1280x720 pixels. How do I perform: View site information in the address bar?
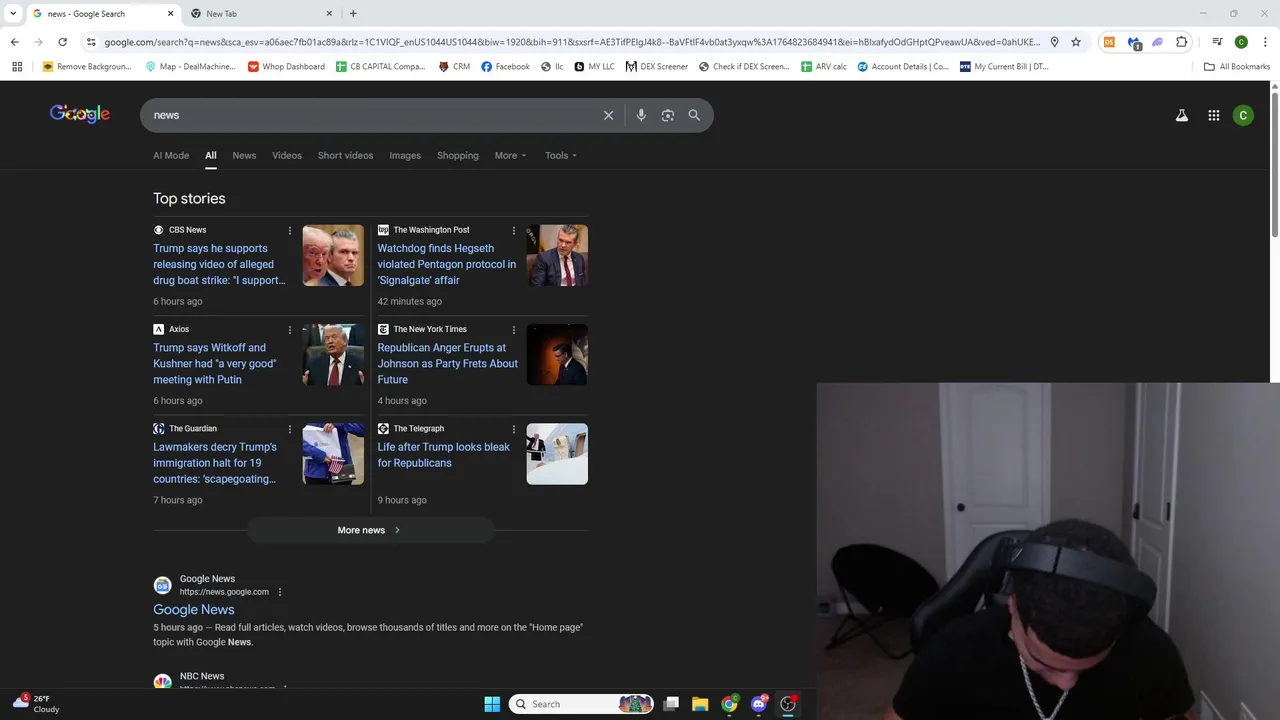[91, 42]
